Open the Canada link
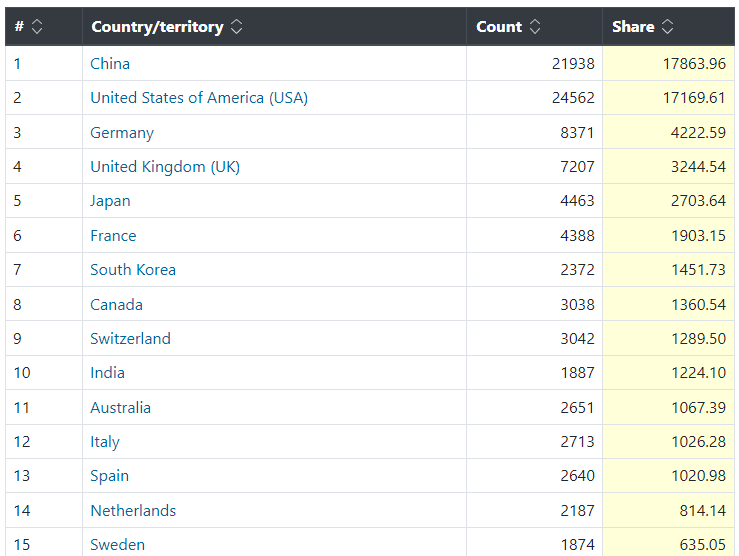 [x=116, y=305]
